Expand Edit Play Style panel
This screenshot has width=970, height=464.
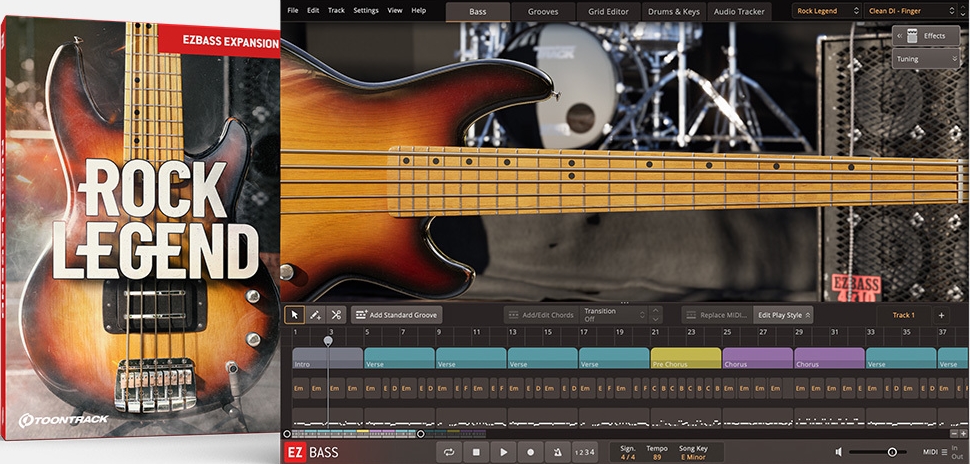click(x=783, y=315)
